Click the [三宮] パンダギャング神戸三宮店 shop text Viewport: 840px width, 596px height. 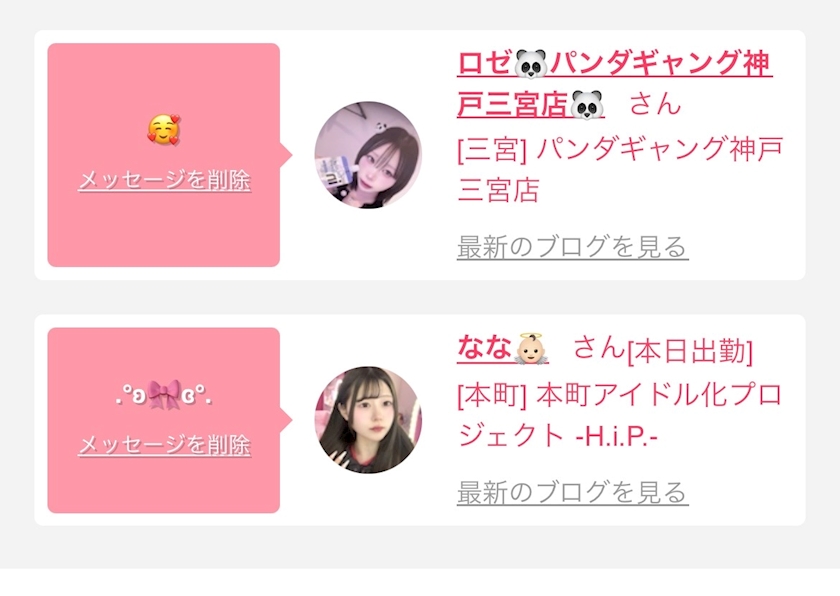click(x=620, y=169)
